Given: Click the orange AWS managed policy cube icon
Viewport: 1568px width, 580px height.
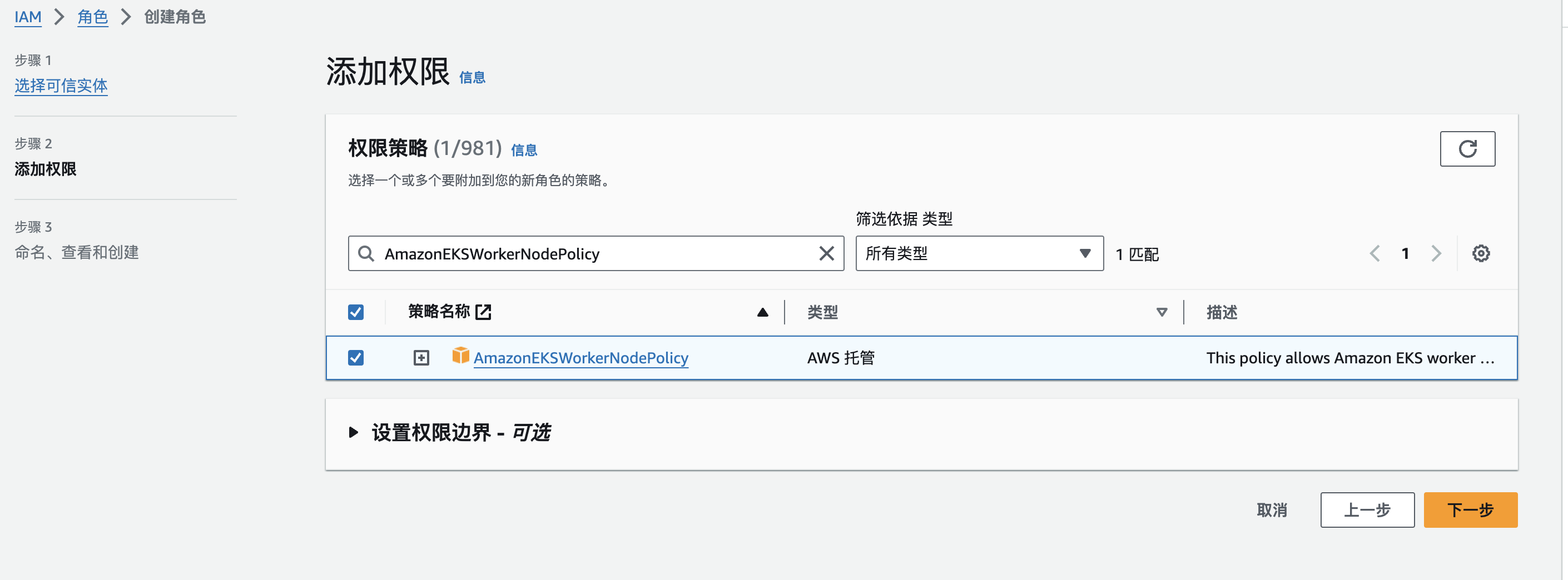Looking at the screenshot, I should [461, 356].
